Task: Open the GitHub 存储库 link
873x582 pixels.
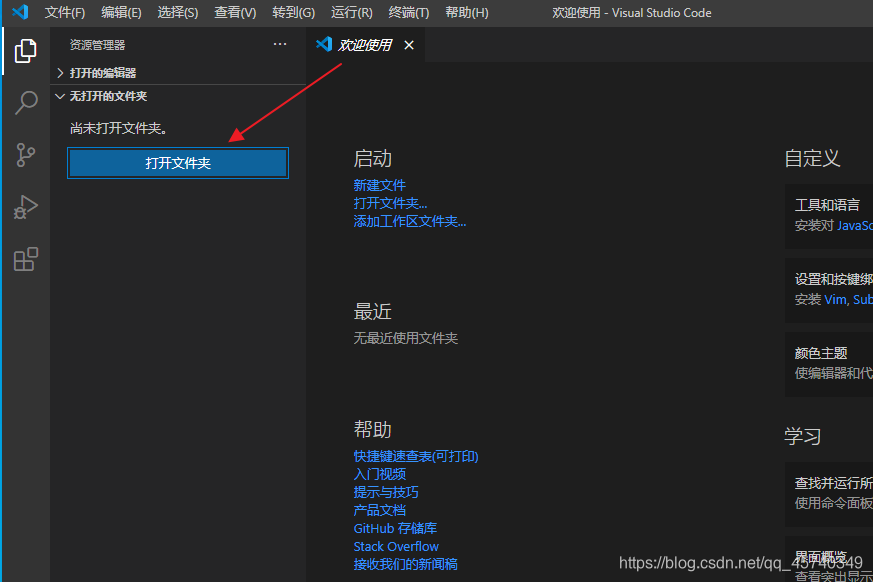Action: coord(395,528)
